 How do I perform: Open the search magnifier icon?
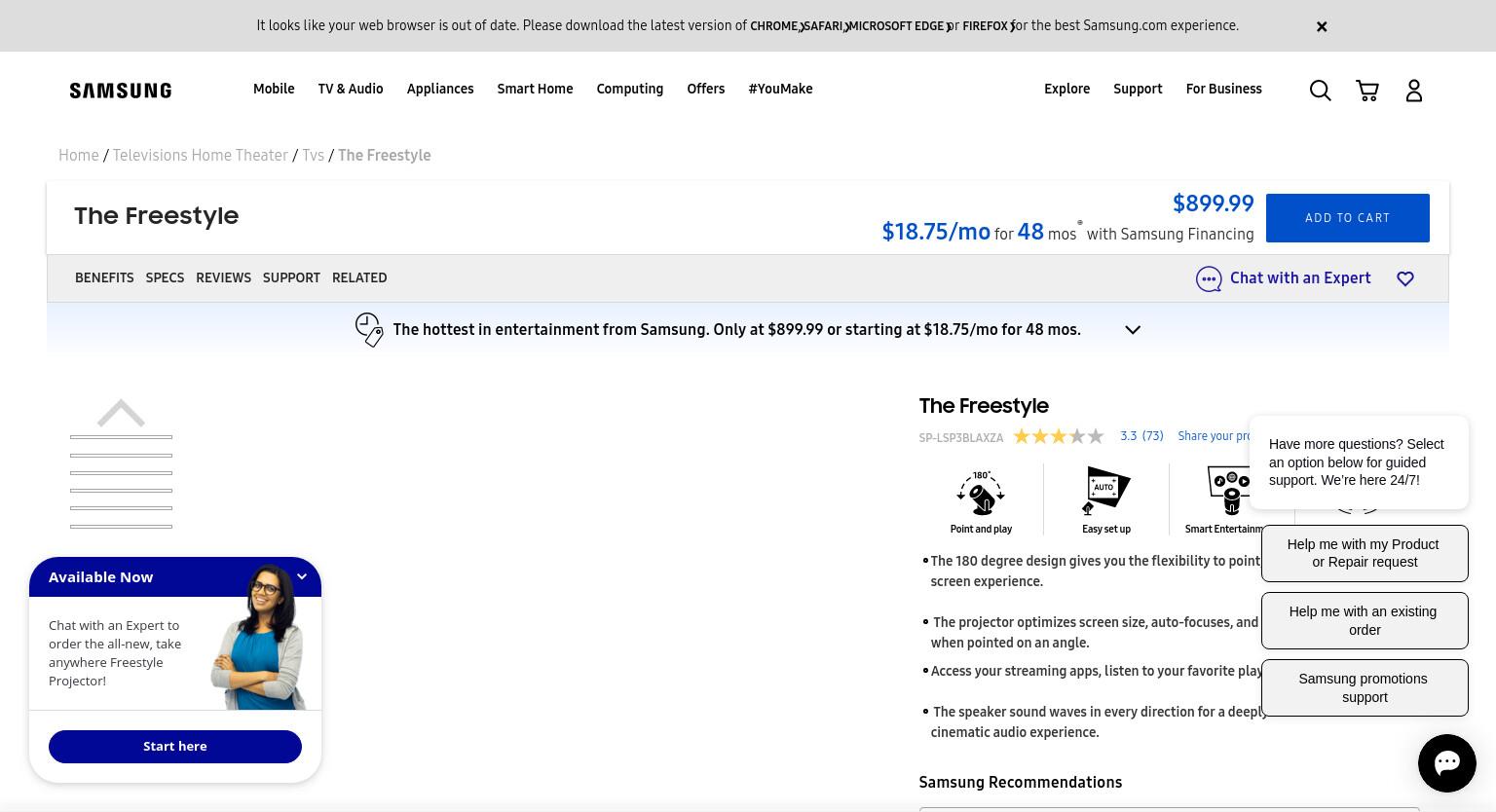coord(1320,91)
